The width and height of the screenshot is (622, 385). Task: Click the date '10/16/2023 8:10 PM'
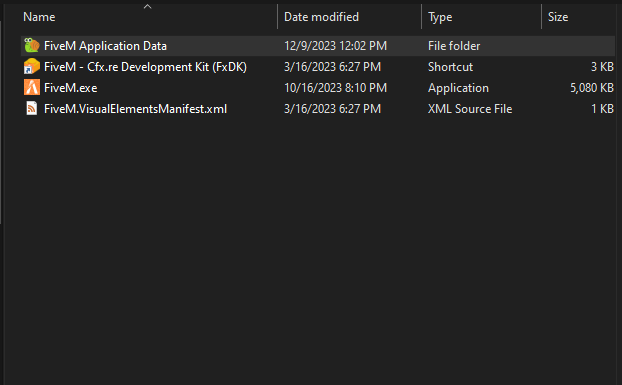pos(335,88)
